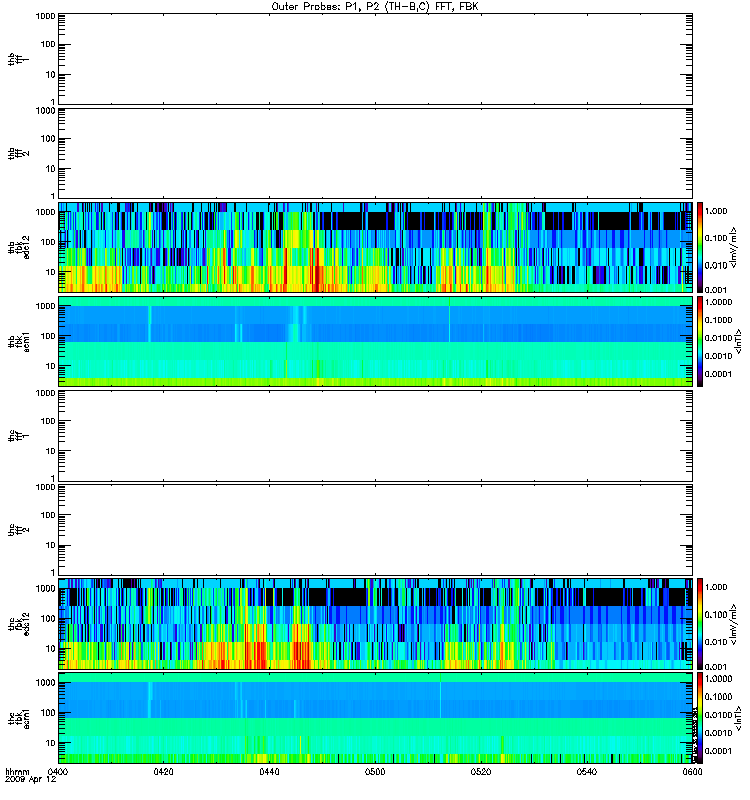The width and height of the screenshot is (750, 800).
Task: Click the '0400' time axis label
Action: tap(58, 771)
